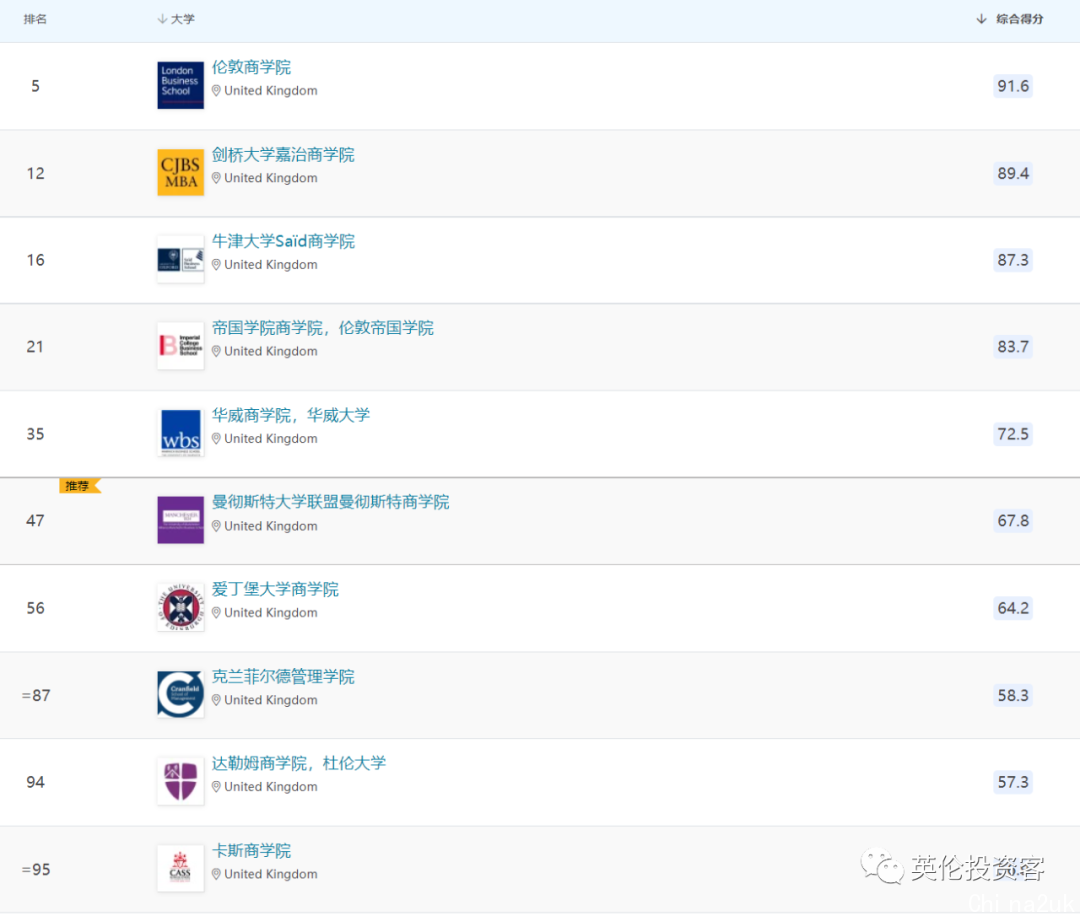Click the score 83.7
1080x916 pixels.
point(1012,347)
